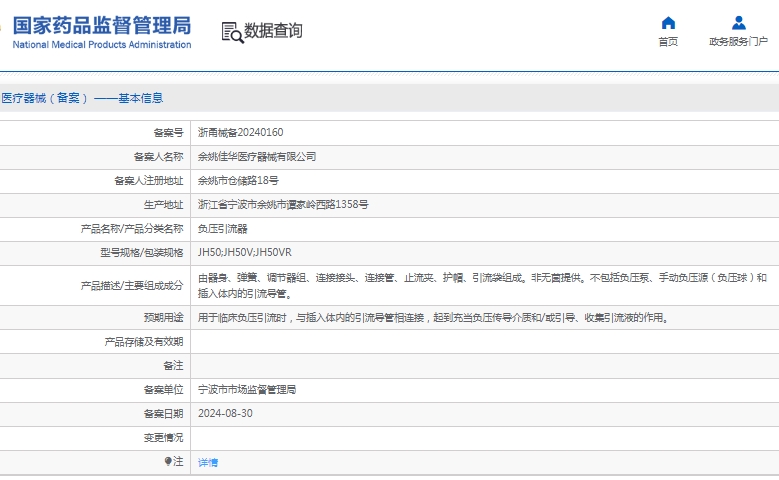This screenshot has height=480, width=779.
Task: Click the 医疗器械（备案）——基本信息 section heading
Action: (82, 98)
